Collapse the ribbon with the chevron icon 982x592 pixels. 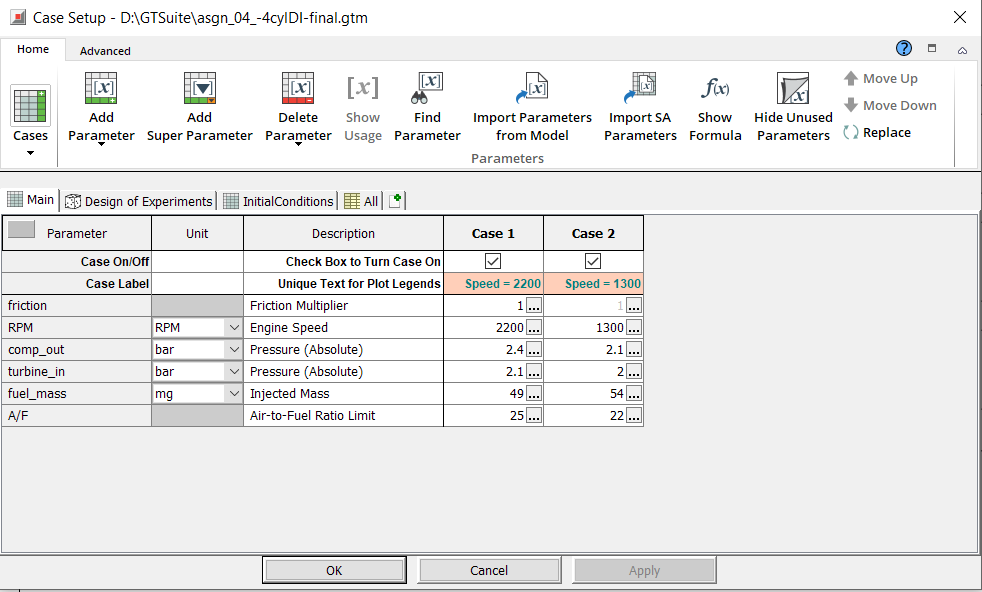point(962,50)
